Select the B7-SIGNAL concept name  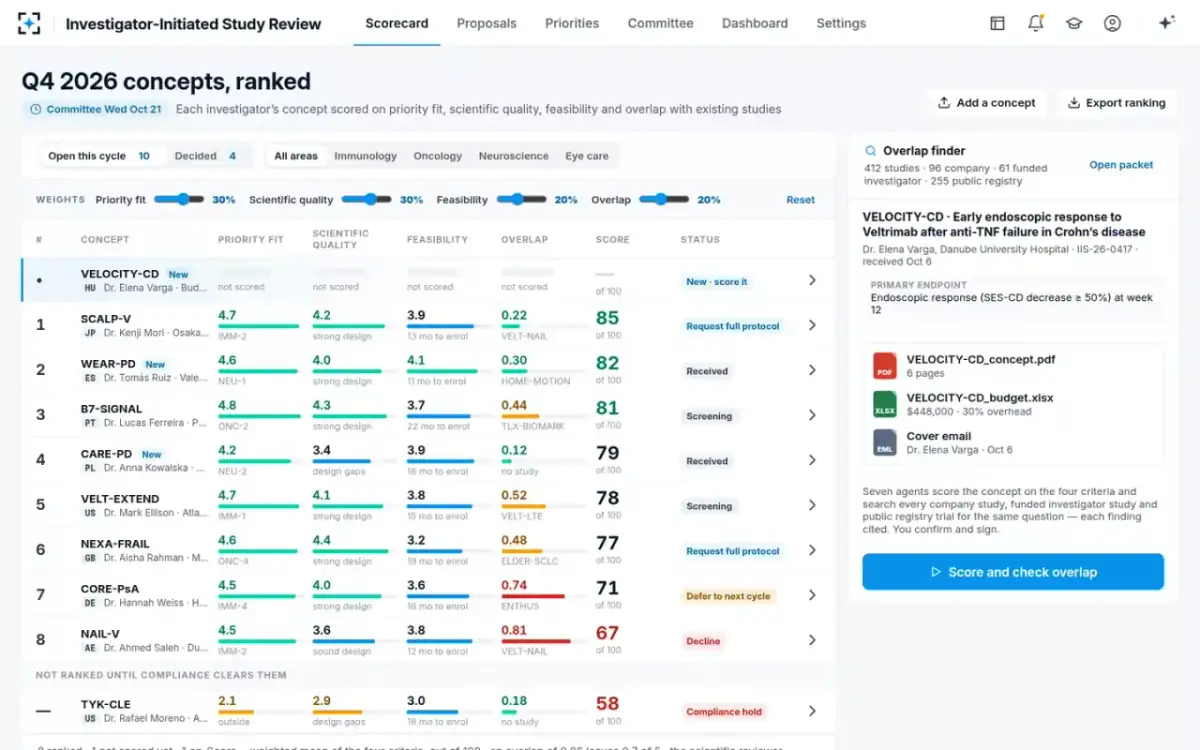(111, 409)
